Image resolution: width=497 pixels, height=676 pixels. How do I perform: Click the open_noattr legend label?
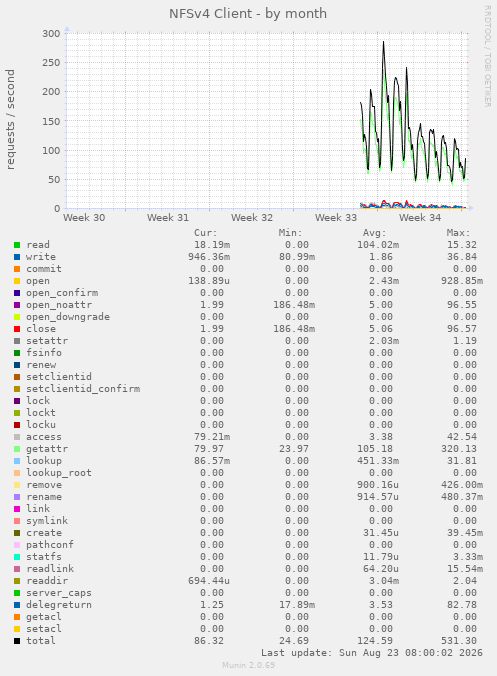coord(59,305)
